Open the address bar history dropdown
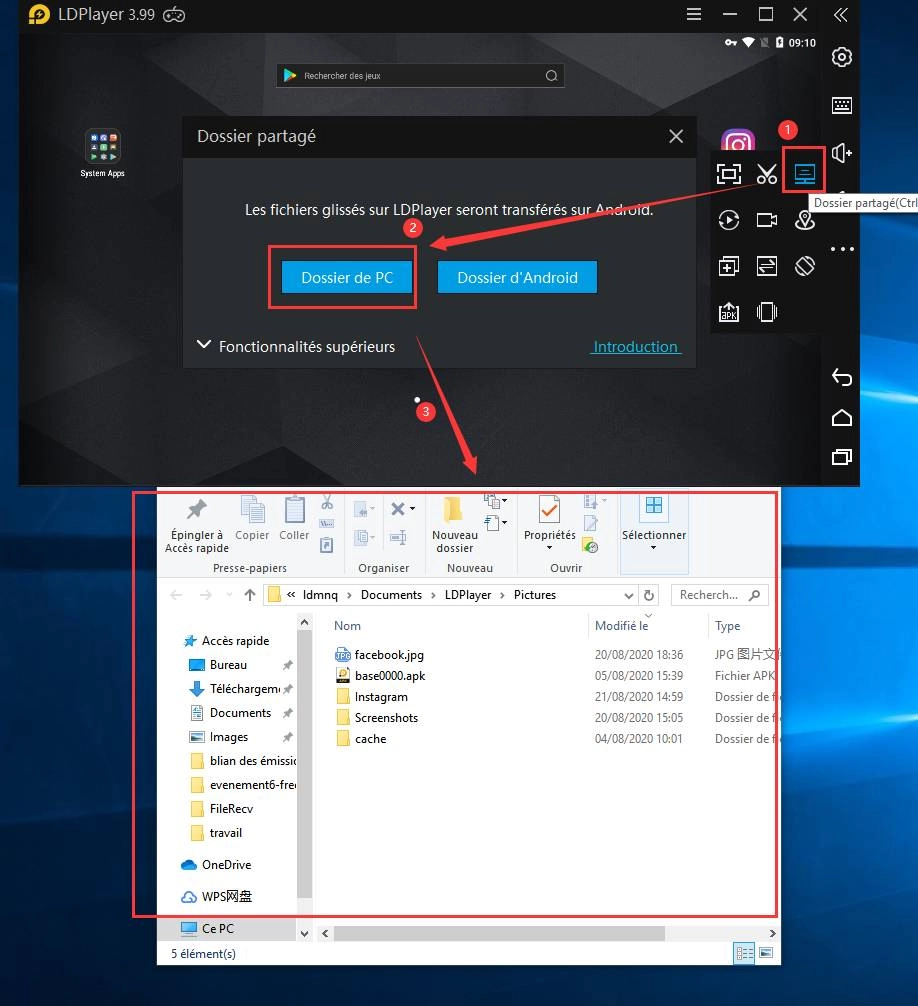 [629, 595]
